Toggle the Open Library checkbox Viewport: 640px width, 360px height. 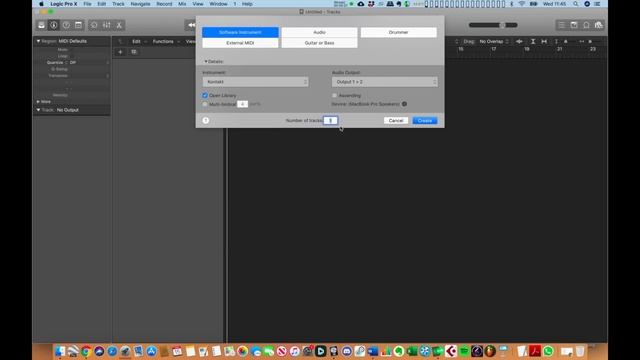point(205,95)
